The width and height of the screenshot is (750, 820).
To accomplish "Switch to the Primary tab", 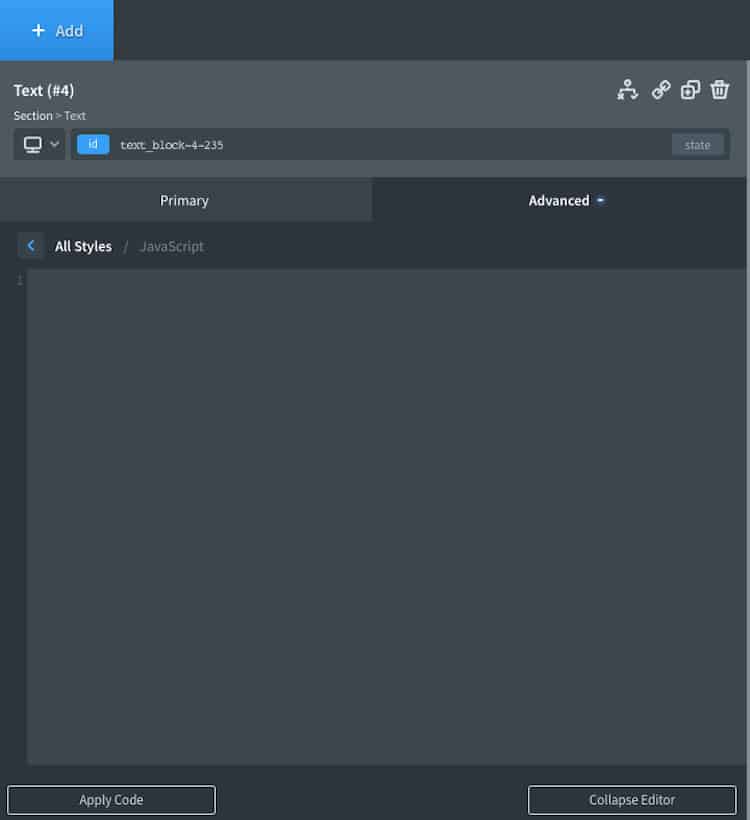I will pos(185,201).
